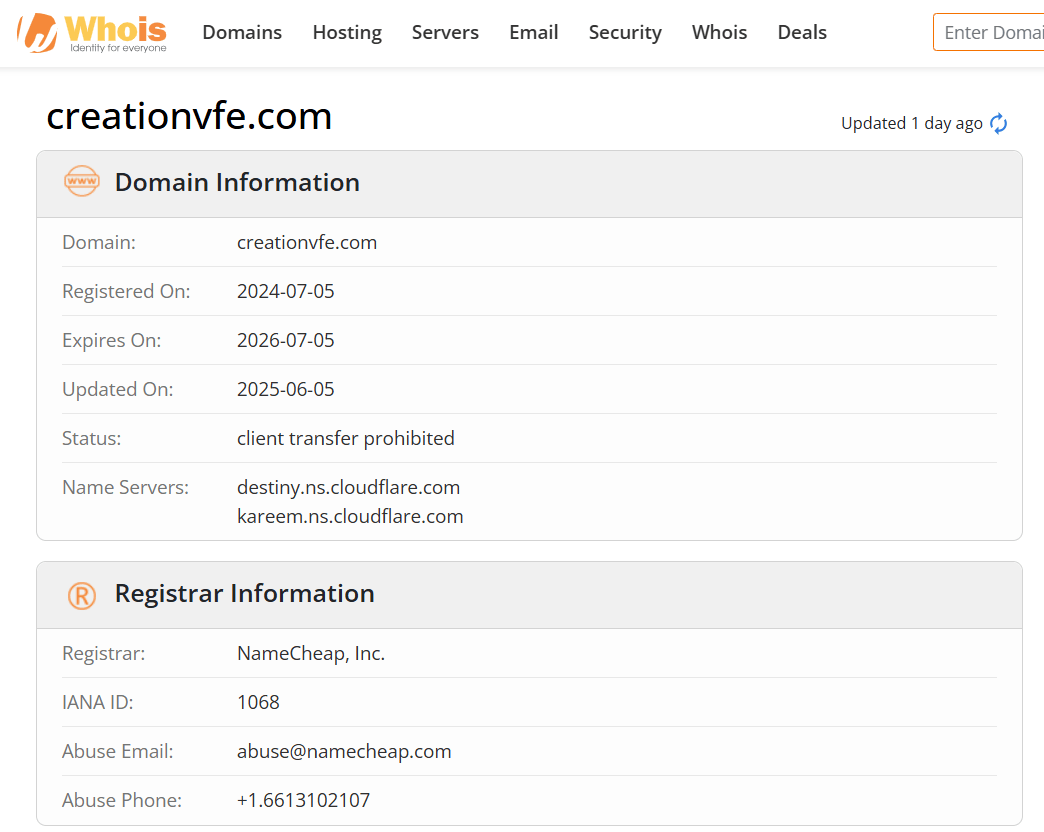Click the registered date 2024-07-05
The height and width of the screenshot is (832, 1044).
(x=286, y=292)
